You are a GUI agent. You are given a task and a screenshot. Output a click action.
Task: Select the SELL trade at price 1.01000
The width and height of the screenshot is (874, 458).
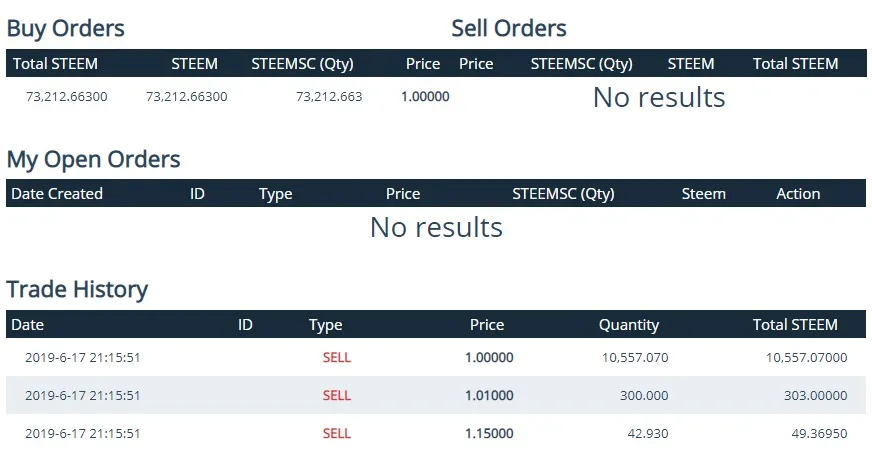pos(436,395)
